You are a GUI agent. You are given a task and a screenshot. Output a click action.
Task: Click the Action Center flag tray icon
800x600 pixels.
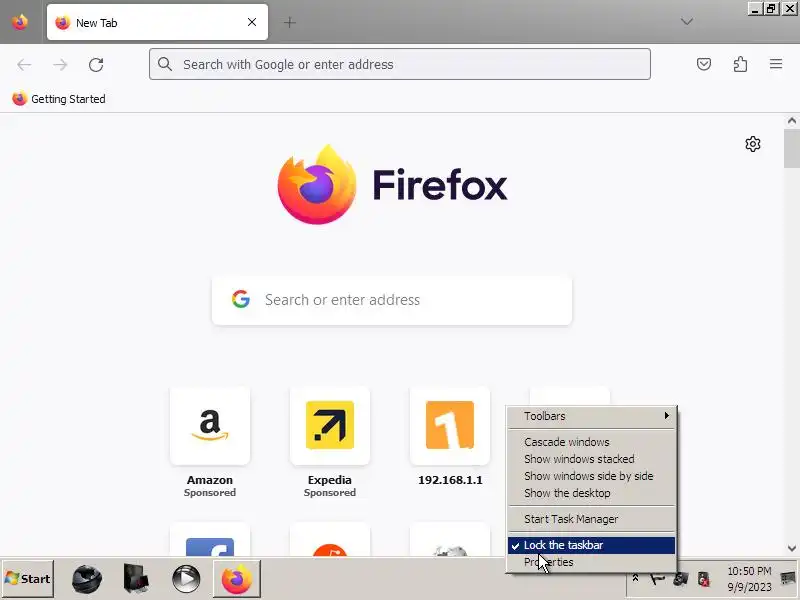click(x=657, y=579)
